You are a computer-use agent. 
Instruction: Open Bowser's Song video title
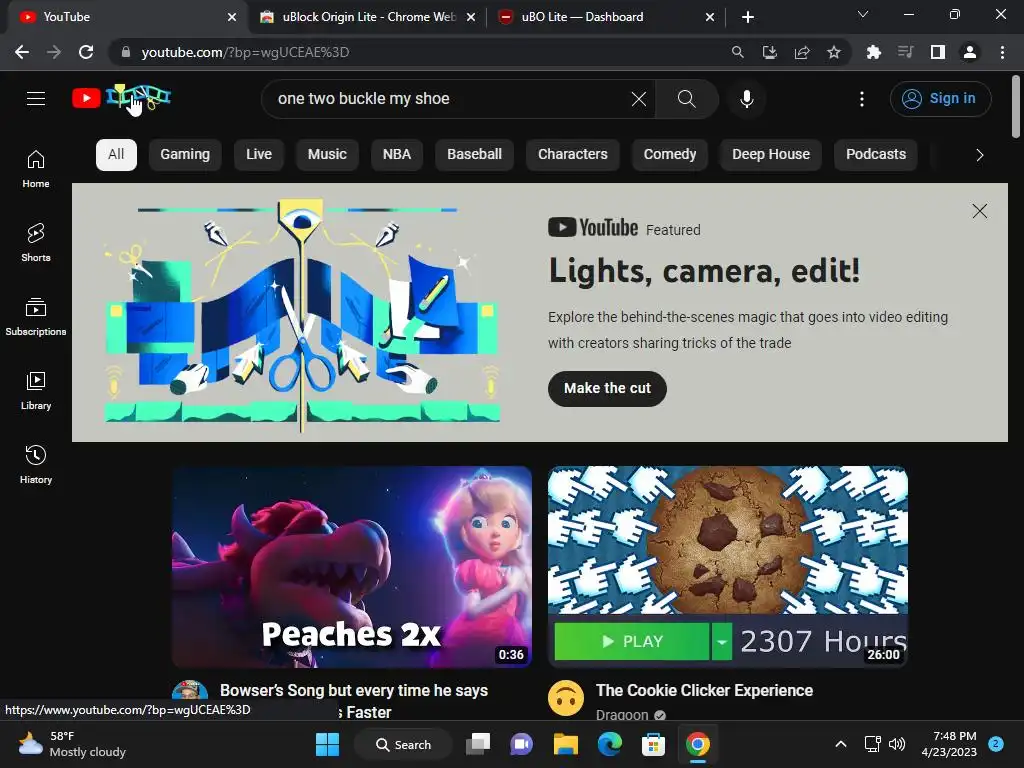[x=354, y=701]
